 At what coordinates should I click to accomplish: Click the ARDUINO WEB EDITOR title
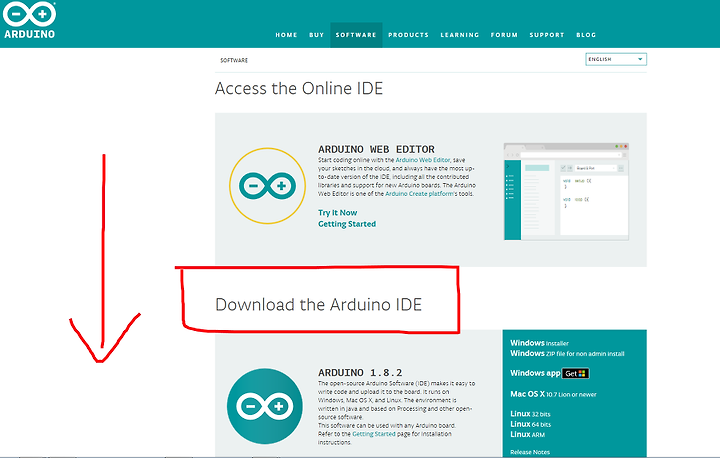click(x=376, y=149)
